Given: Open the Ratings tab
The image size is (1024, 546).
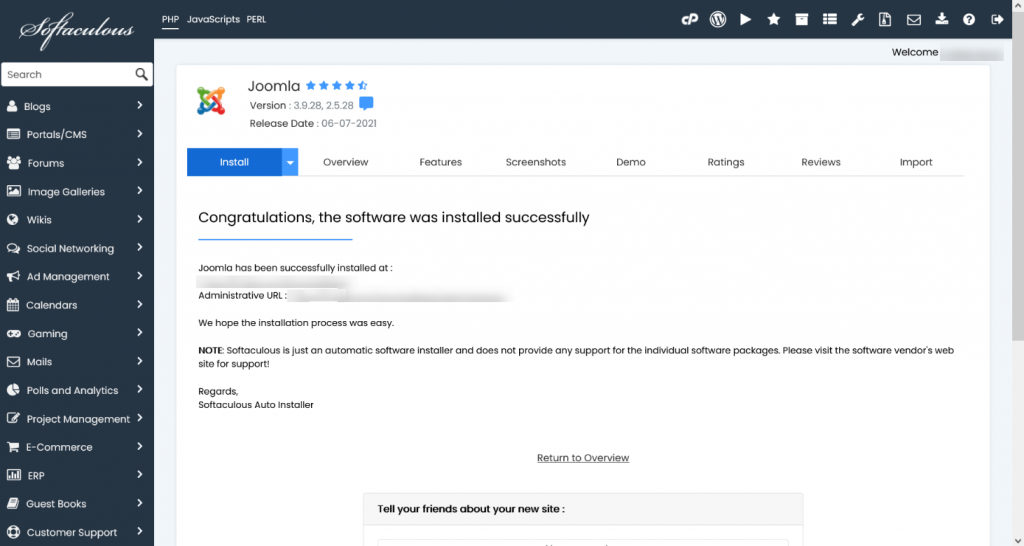Looking at the screenshot, I should (726, 162).
